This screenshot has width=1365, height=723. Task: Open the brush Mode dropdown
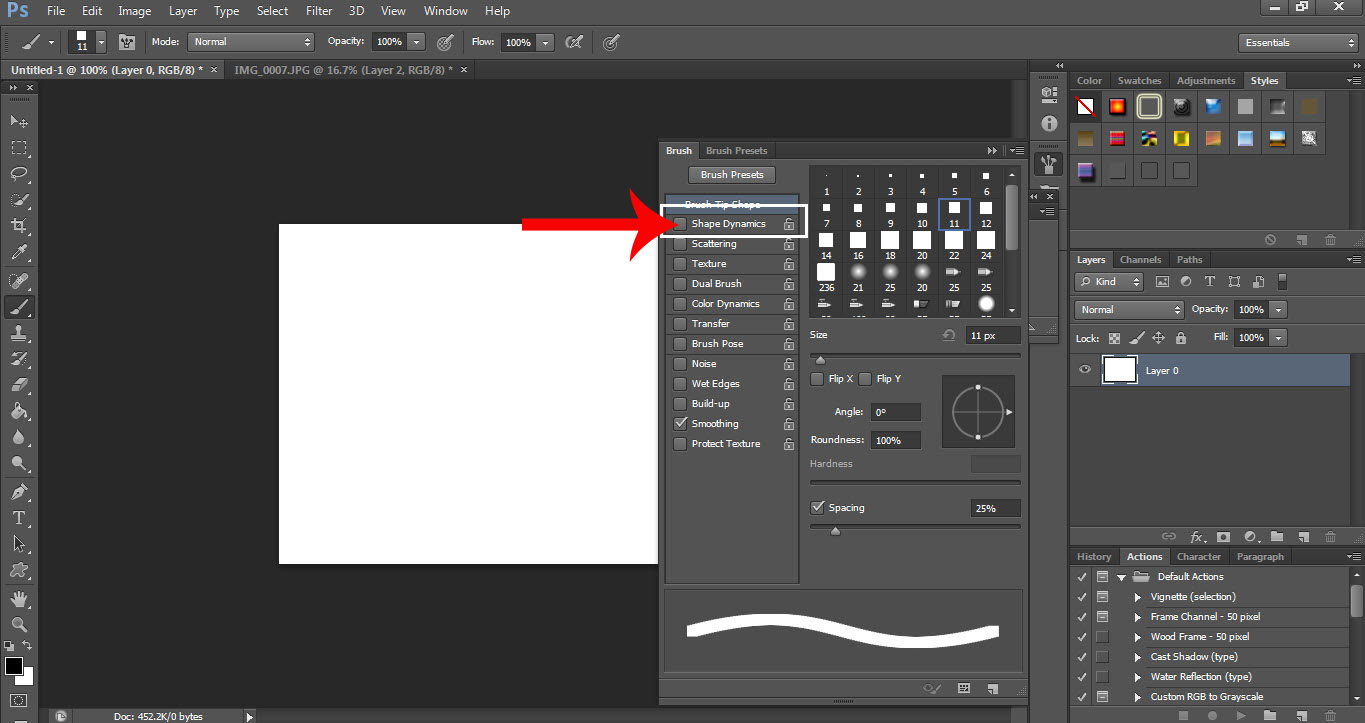click(251, 42)
